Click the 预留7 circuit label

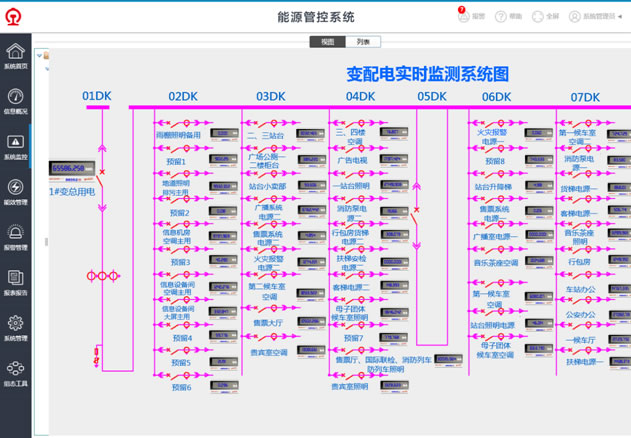click(354, 338)
